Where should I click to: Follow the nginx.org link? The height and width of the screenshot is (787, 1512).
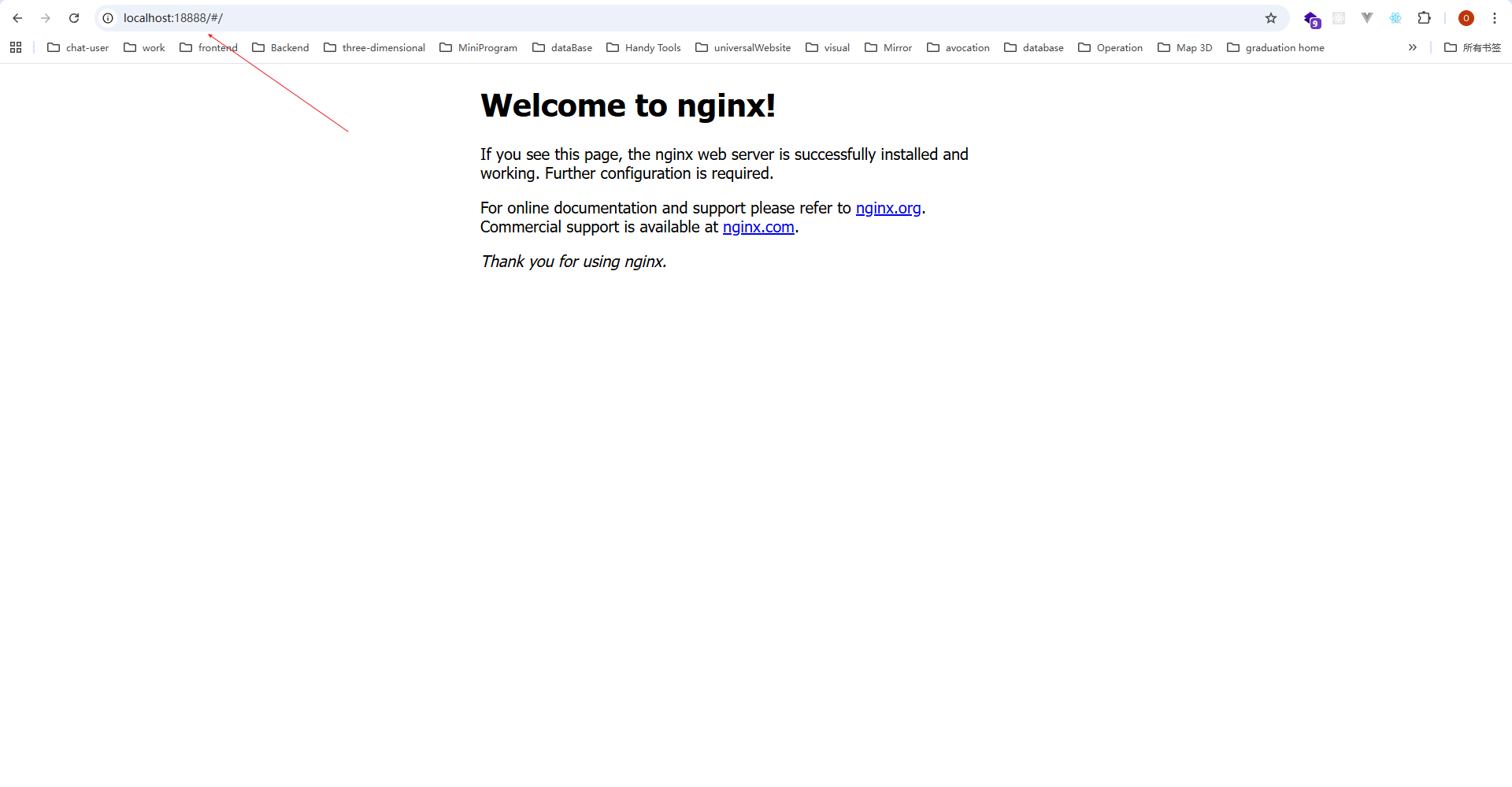tap(888, 208)
